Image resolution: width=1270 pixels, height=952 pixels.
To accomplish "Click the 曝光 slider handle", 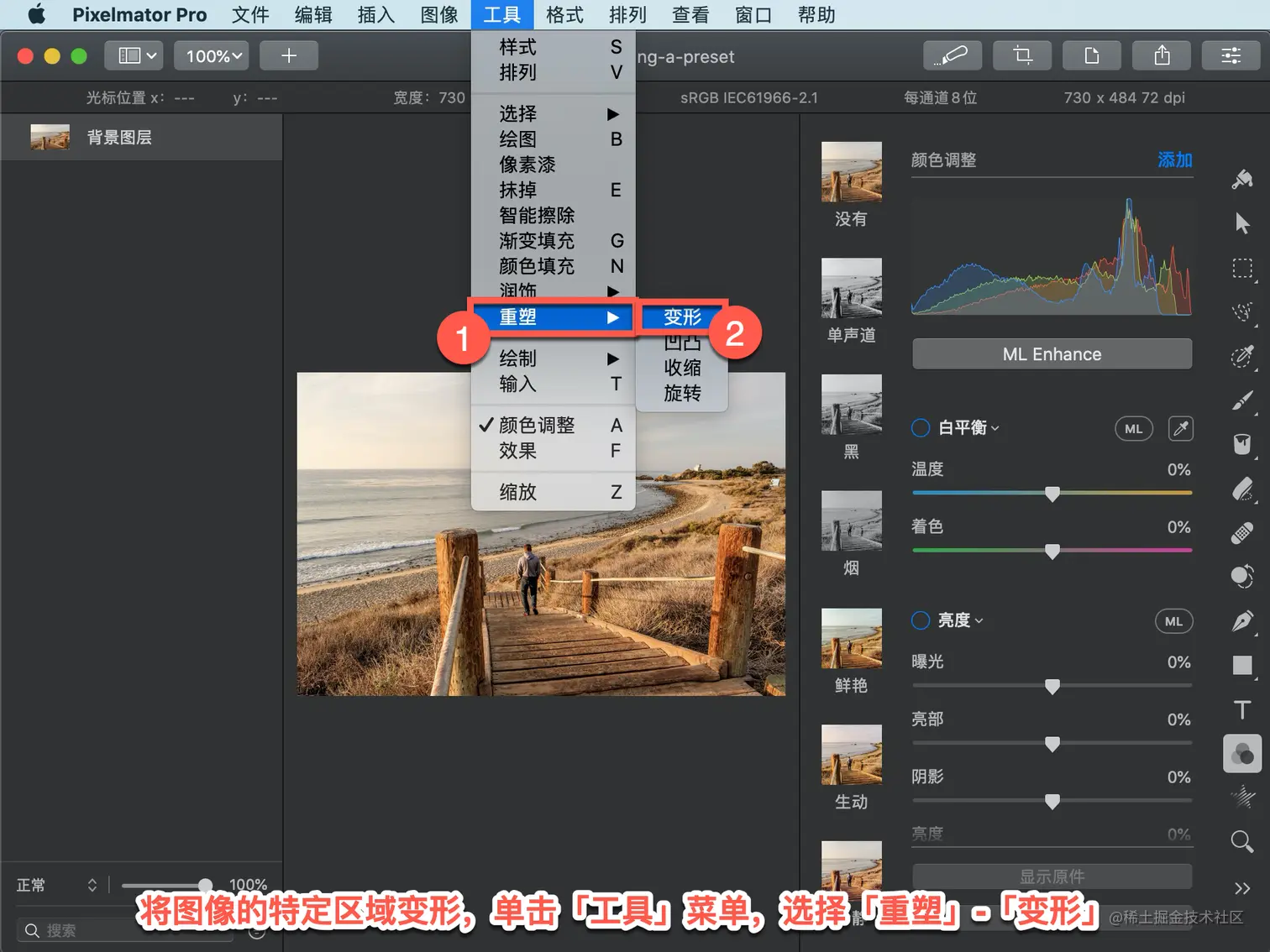I will pyautogui.click(x=1052, y=686).
